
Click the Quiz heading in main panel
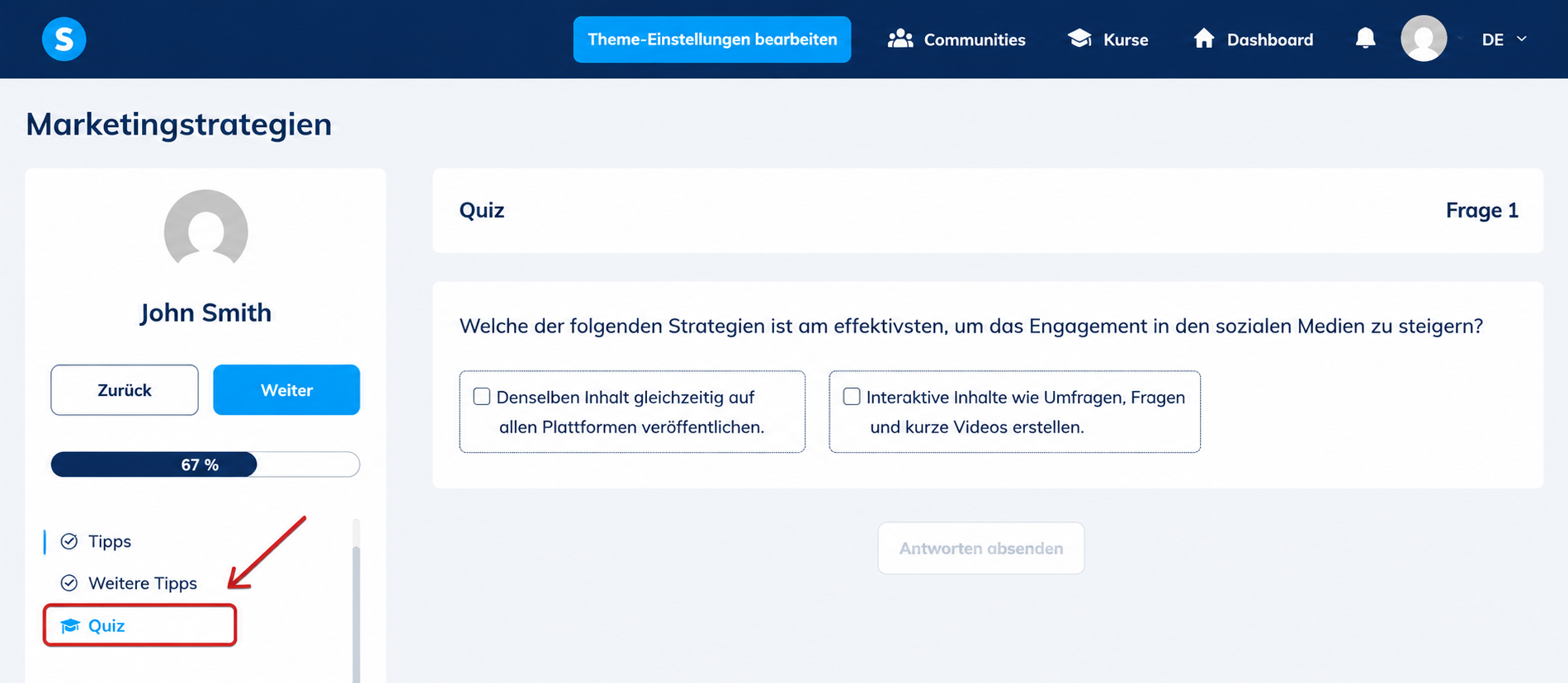point(482,210)
